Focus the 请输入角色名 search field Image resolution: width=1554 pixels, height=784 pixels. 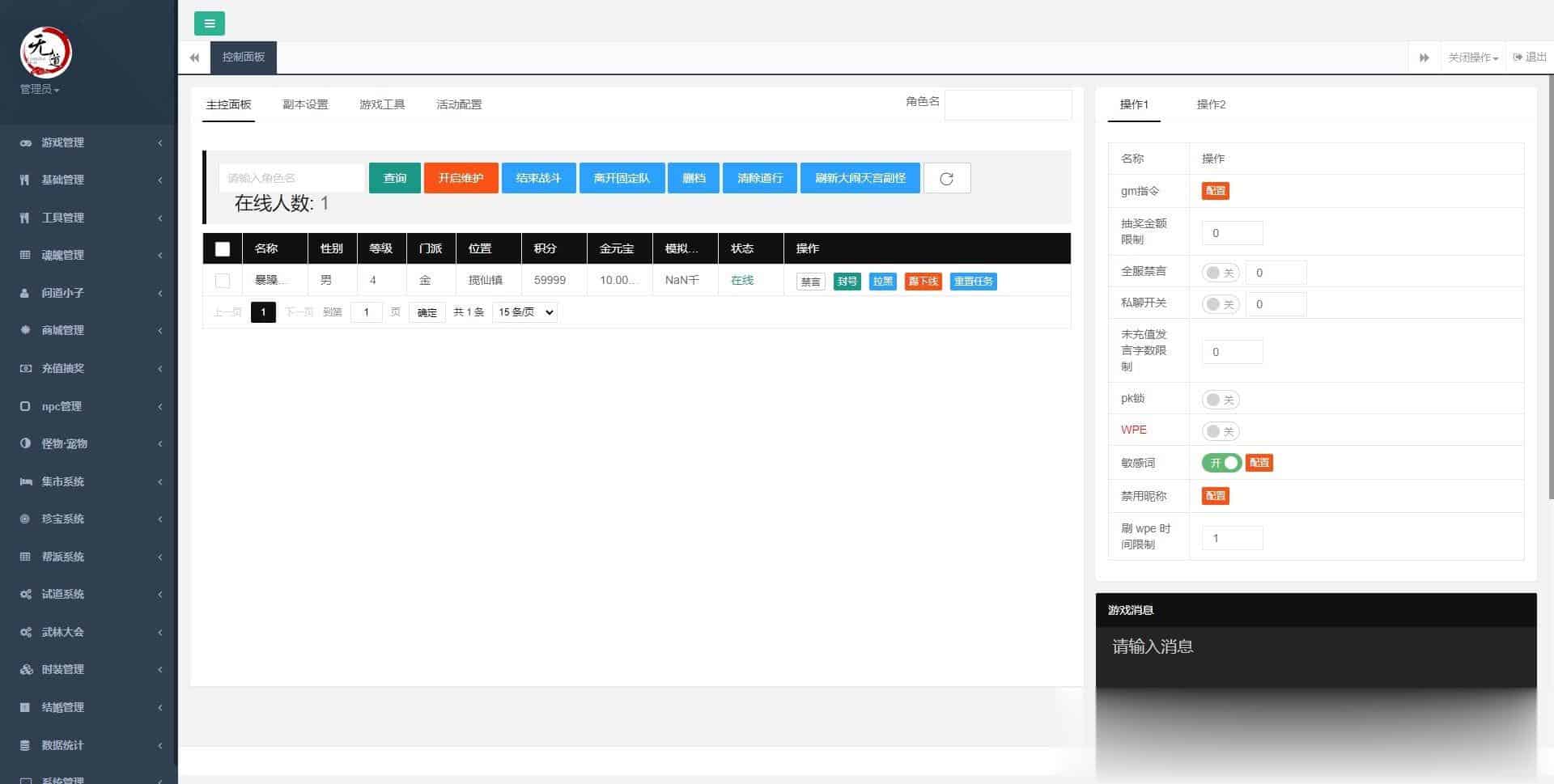(291, 178)
